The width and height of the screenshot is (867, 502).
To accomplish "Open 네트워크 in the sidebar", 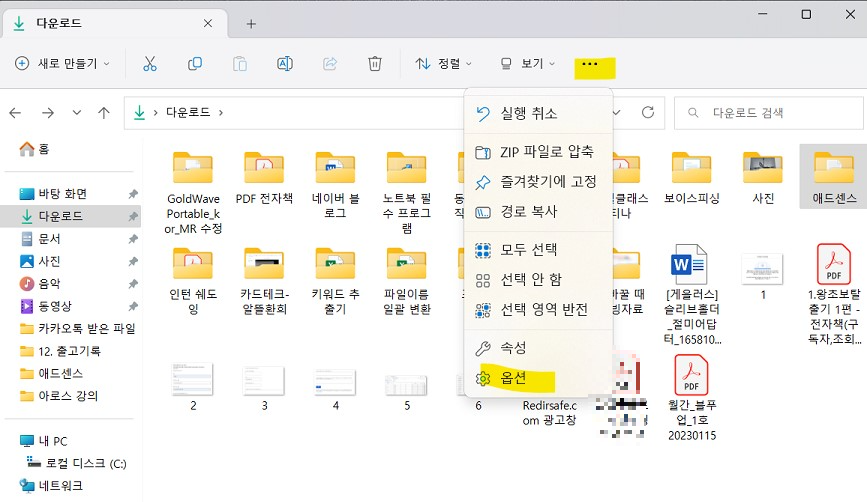I will coord(51,485).
